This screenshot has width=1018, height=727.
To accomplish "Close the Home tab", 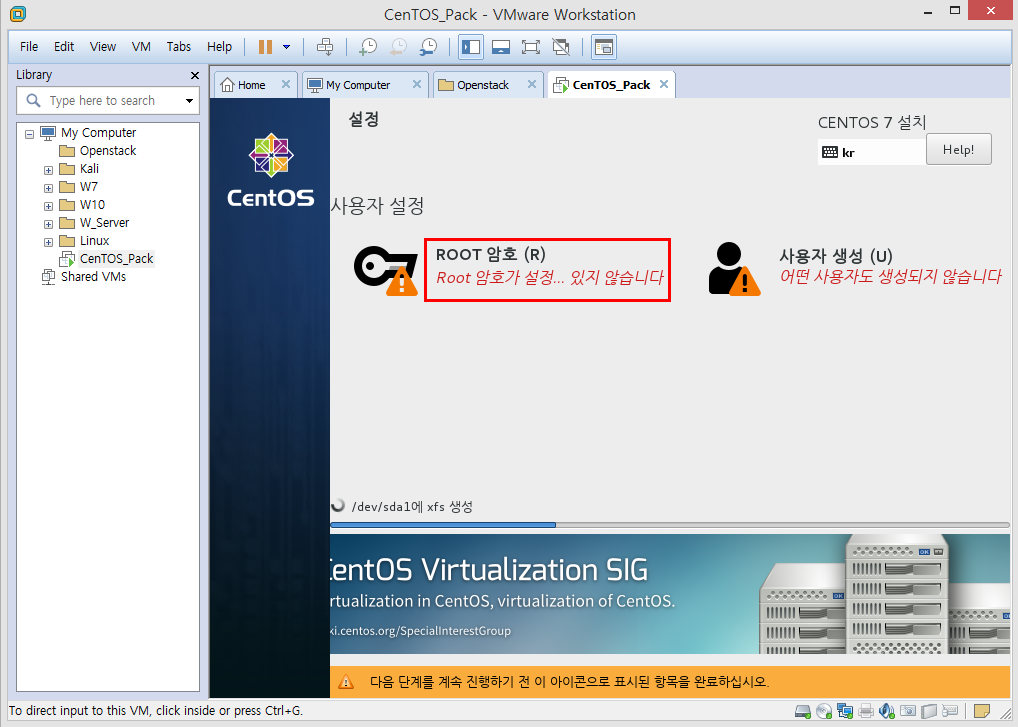I will [286, 84].
